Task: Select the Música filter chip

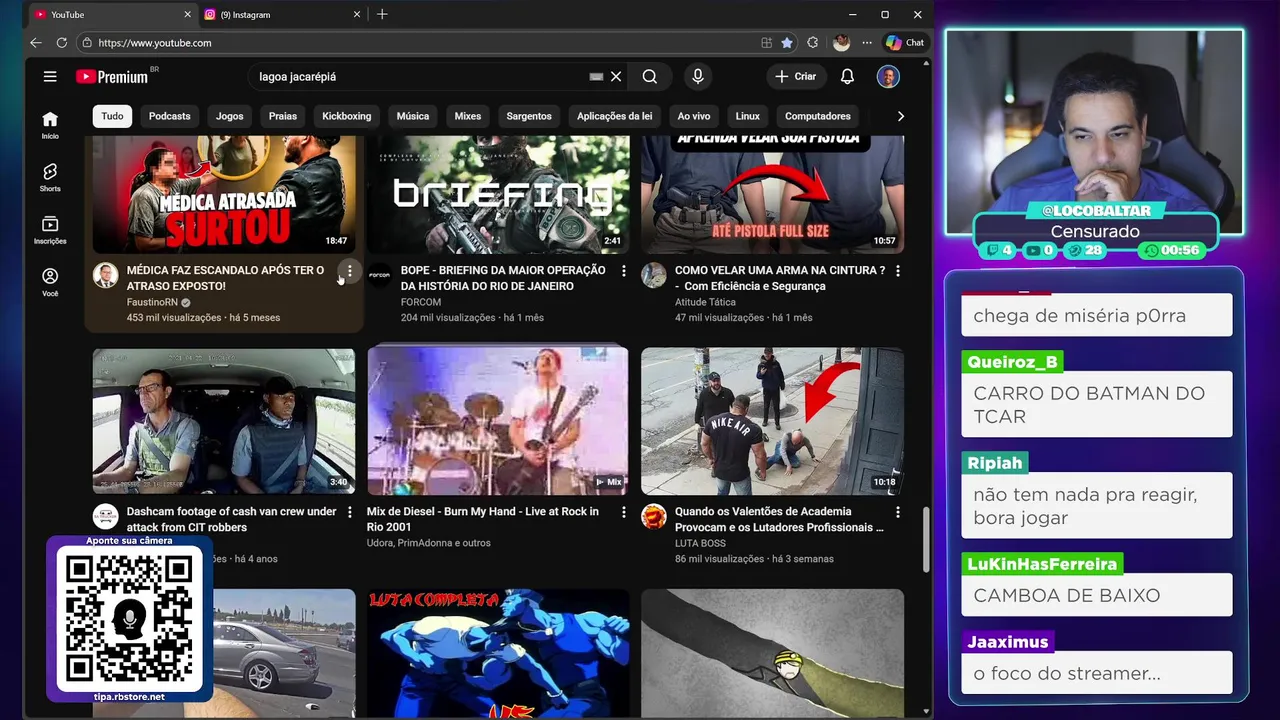Action: point(412,116)
